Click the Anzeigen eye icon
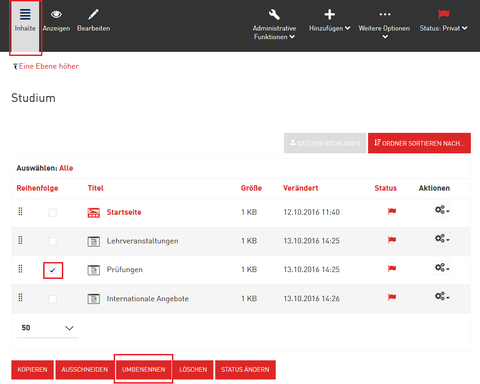 click(x=56, y=14)
